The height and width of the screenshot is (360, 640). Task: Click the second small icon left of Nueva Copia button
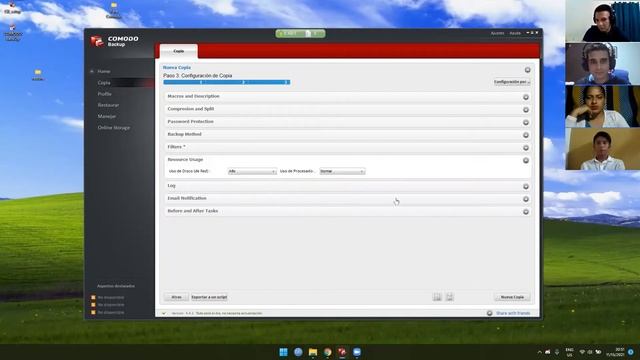449,297
